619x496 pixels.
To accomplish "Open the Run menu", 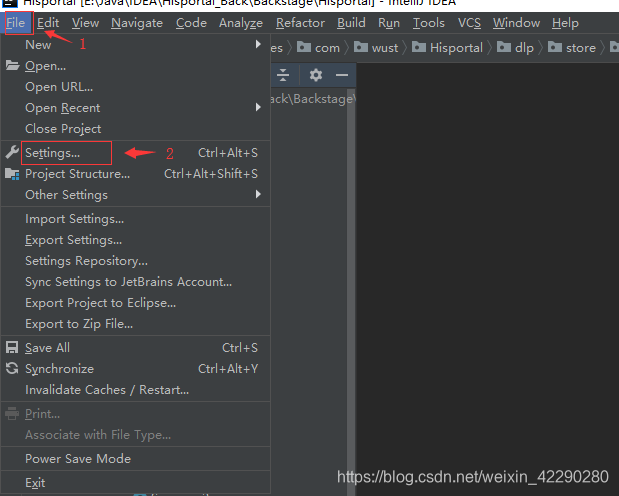I will pos(389,23).
